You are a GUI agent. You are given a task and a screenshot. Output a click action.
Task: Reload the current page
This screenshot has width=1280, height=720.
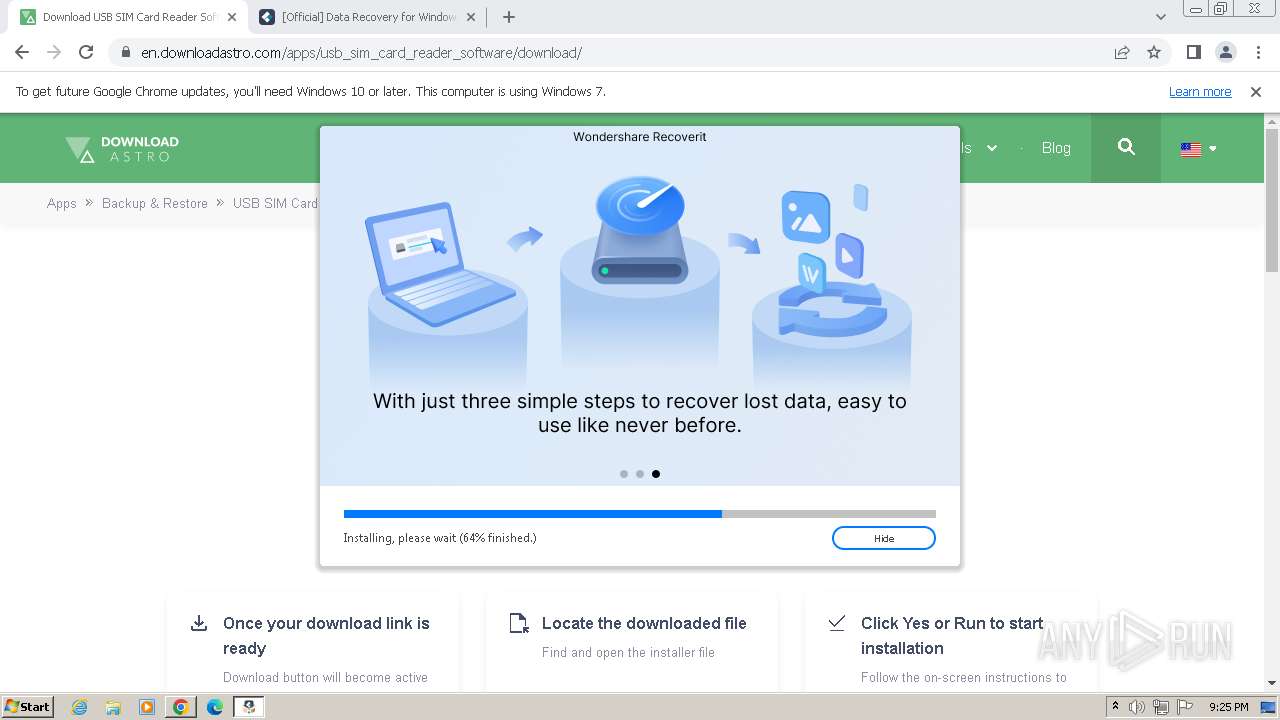(86, 52)
